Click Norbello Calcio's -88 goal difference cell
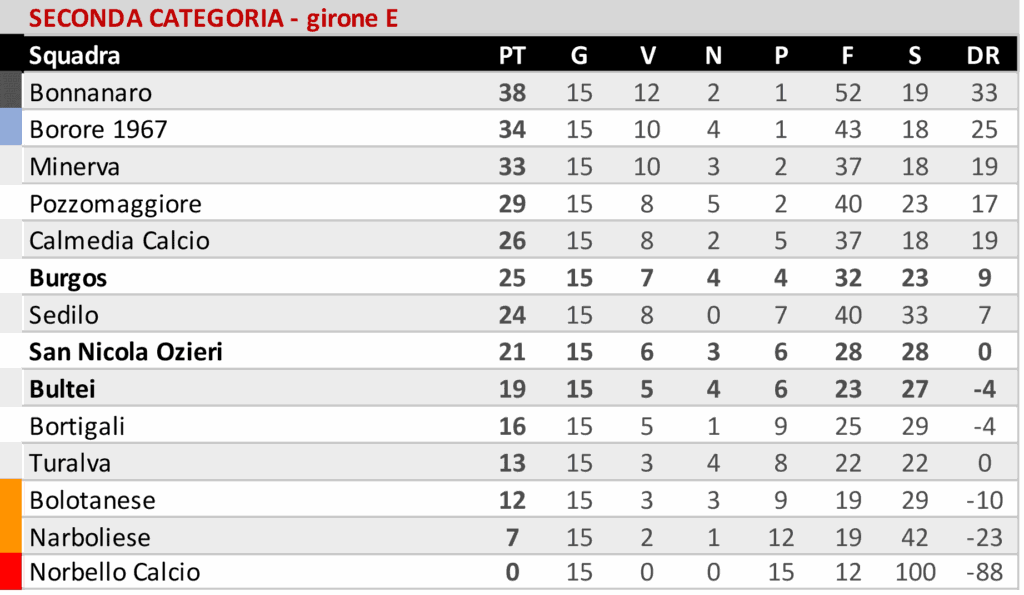Screen dimensions: 1024x595 point(983,573)
